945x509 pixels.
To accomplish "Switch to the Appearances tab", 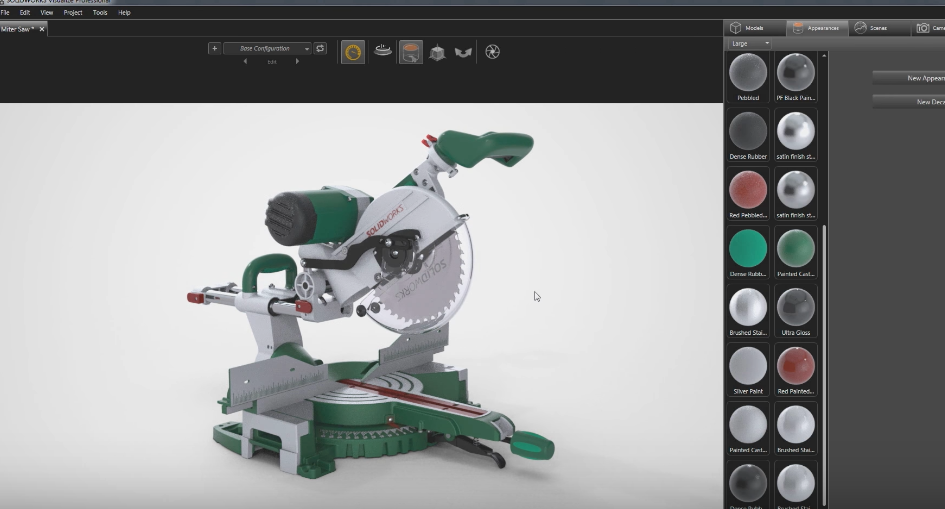I will click(x=817, y=28).
